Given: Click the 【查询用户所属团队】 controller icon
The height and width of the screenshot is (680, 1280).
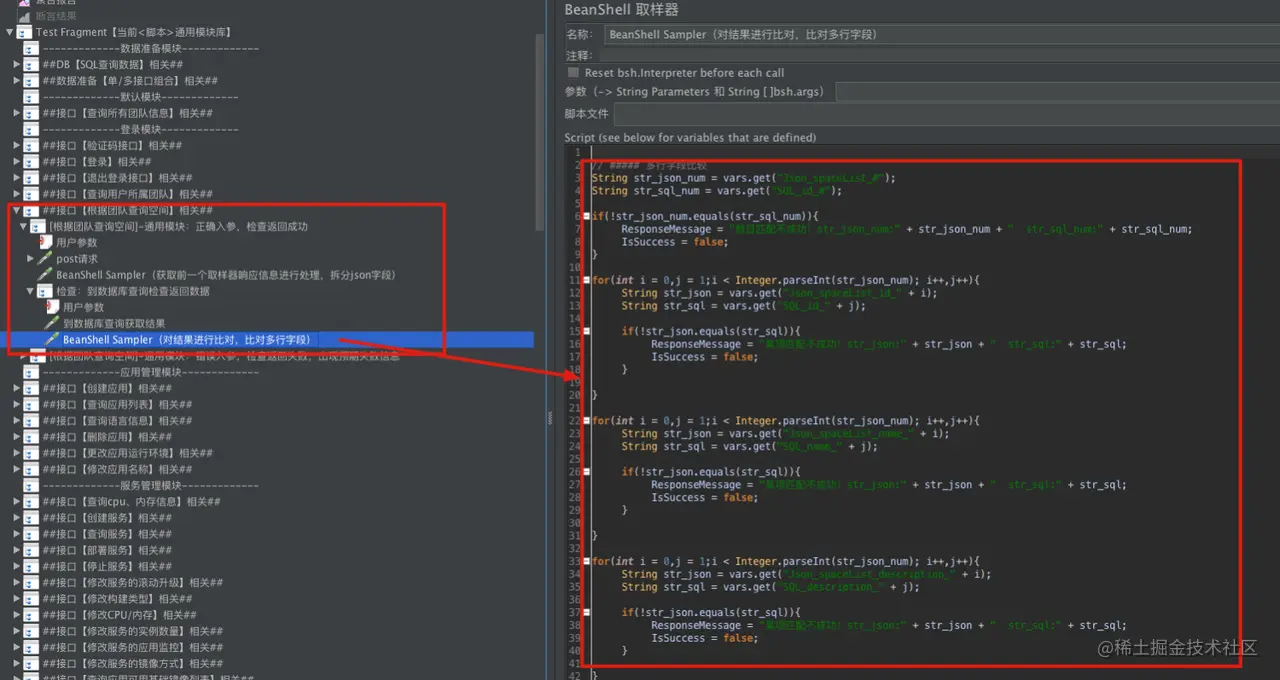Looking at the screenshot, I should pos(32,194).
